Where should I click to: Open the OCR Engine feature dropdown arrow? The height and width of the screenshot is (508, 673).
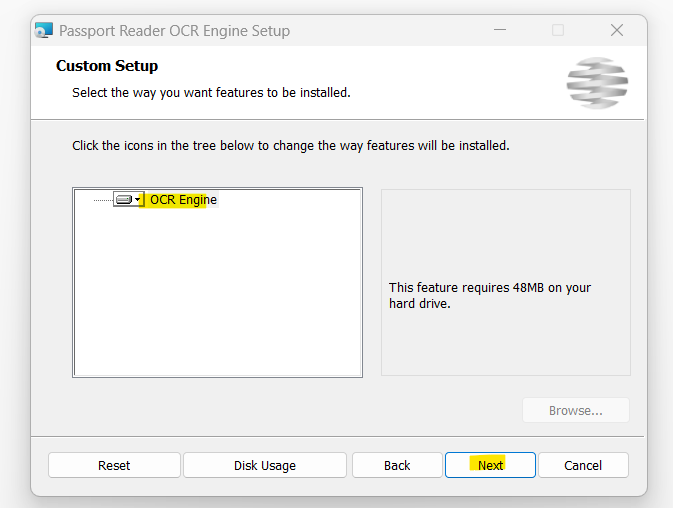point(138,200)
